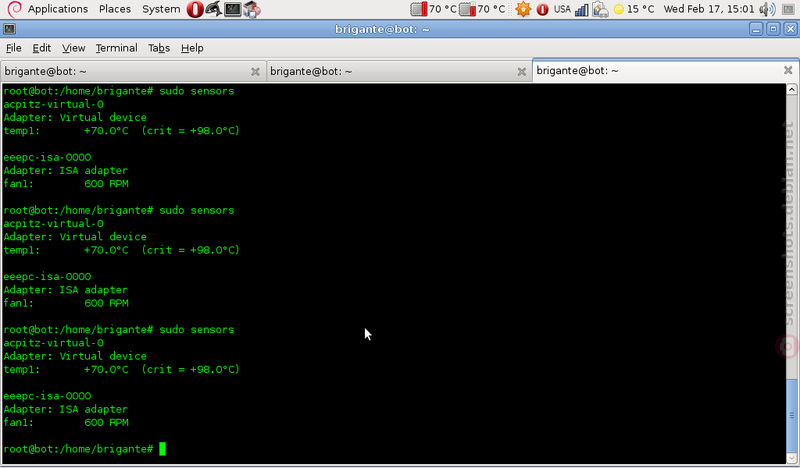
Task: Click the last 'fan1: 600 RPM' line
Action: click(66, 423)
